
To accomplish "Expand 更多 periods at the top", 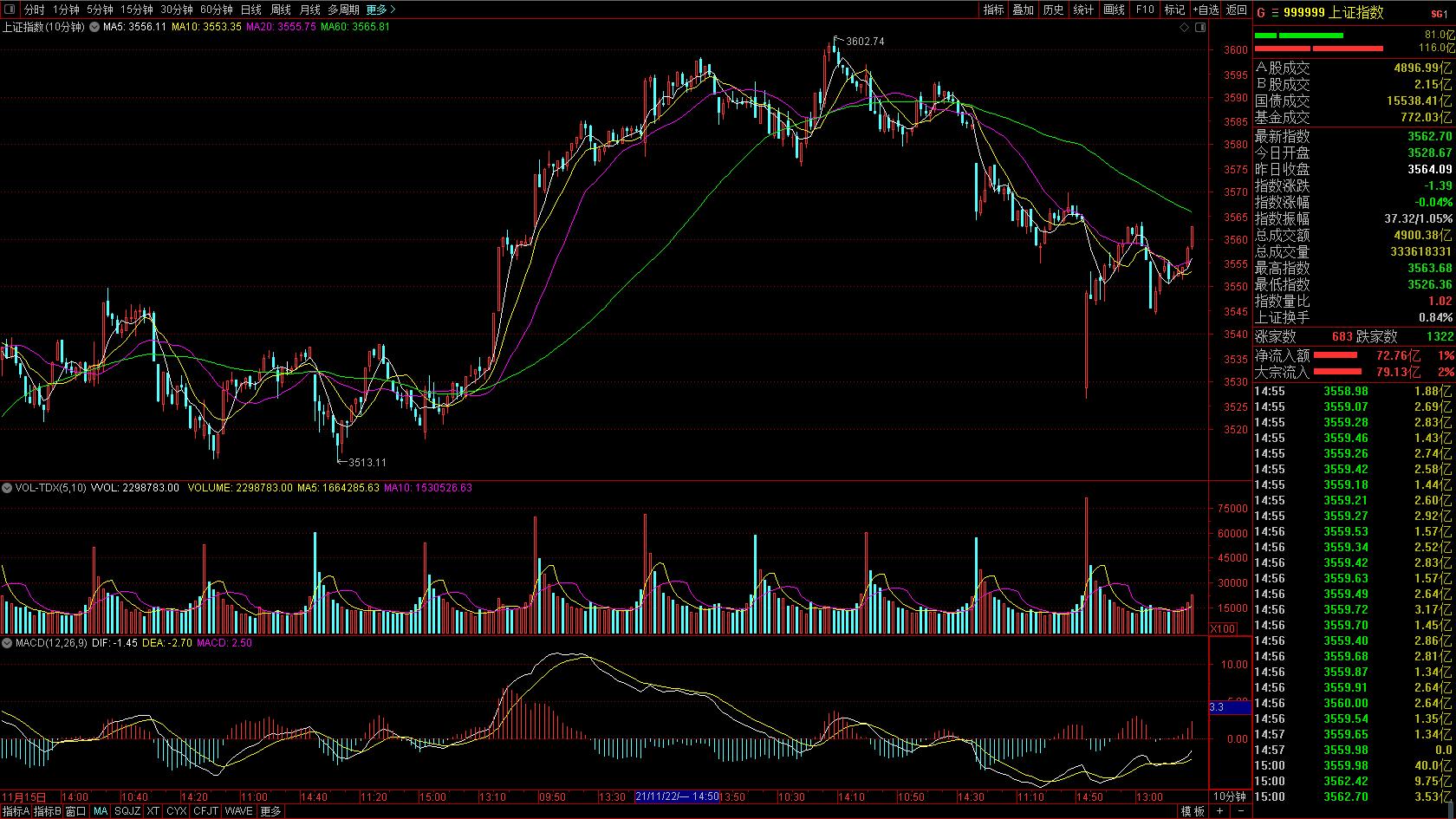I will [x=380, y=10].
